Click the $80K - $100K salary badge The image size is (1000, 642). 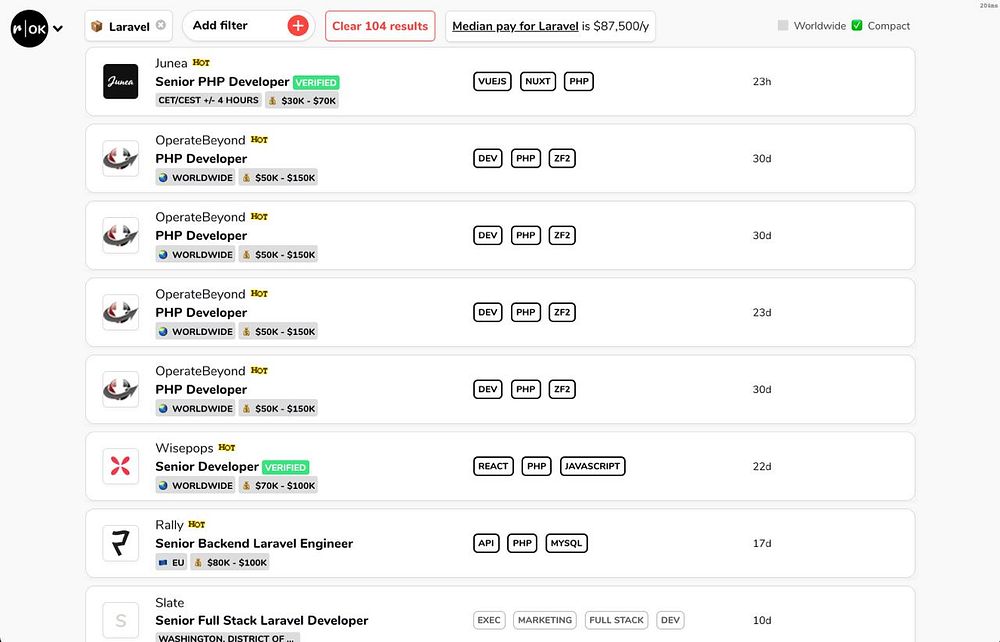(x=230, y=562)
